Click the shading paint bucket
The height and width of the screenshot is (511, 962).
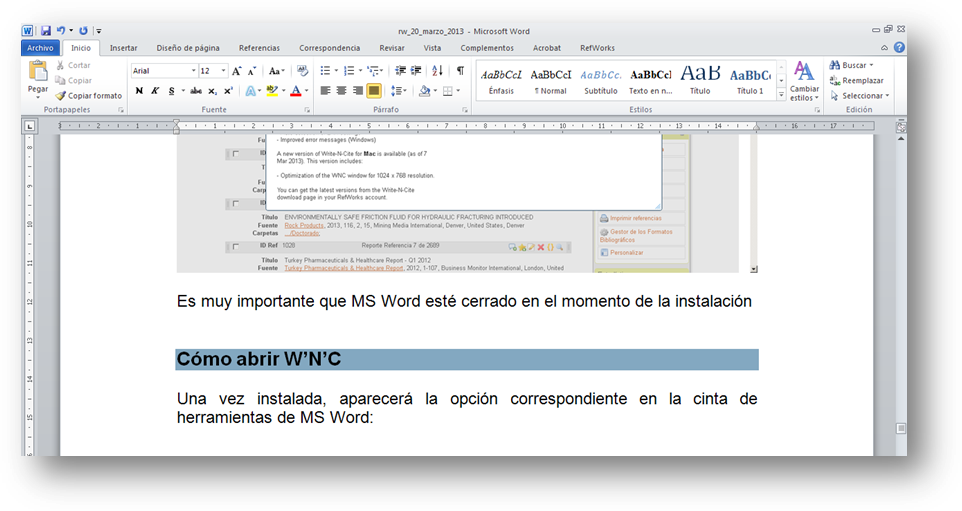[424, 91]
